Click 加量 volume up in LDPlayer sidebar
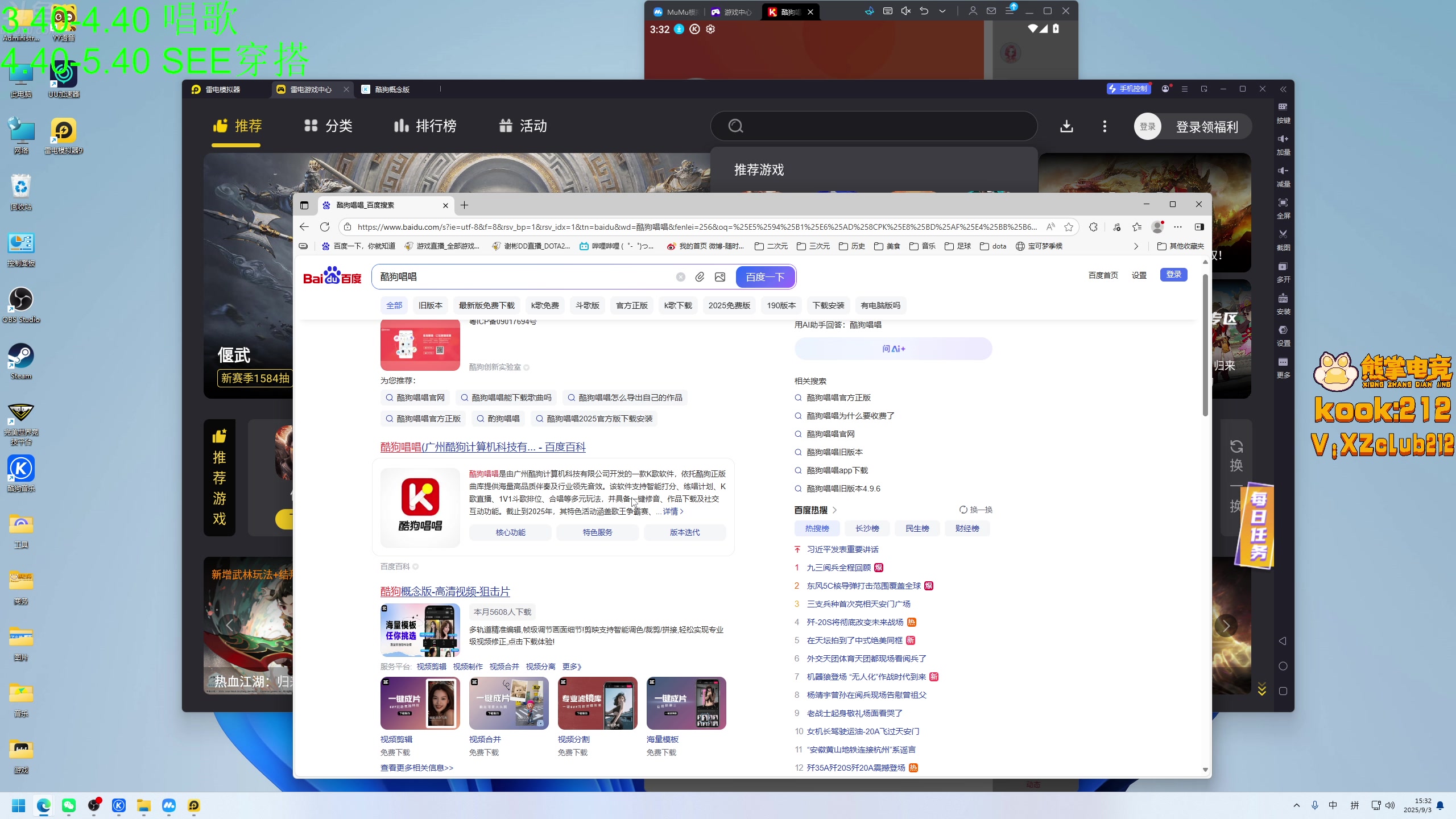Image resolution: width=1456 pixels, height=819 pixels. tap(1283, 144)
